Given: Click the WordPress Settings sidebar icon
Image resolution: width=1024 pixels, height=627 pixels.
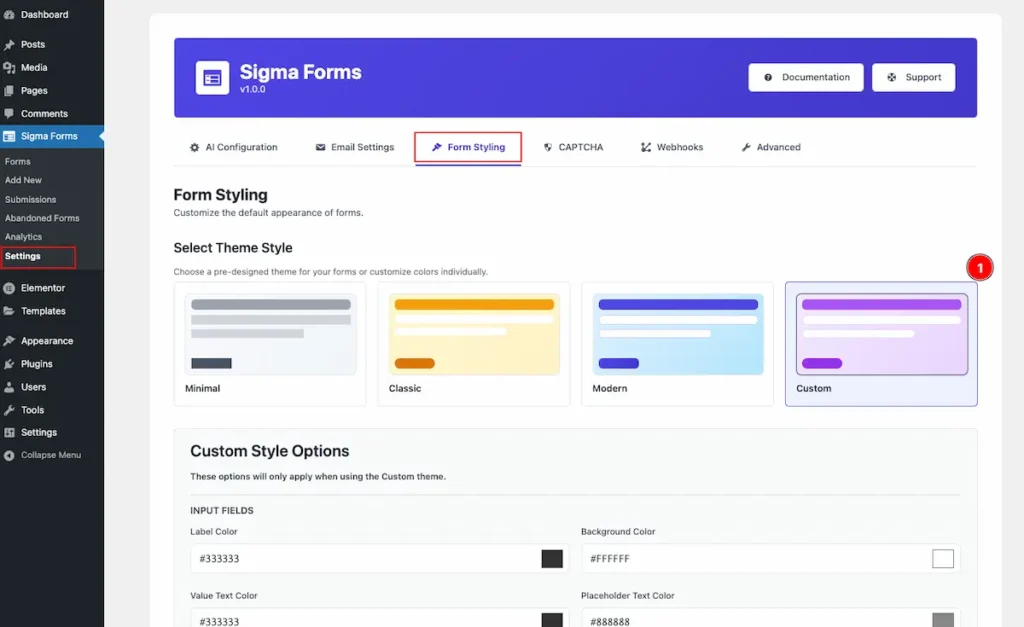Looking at the screenshot, I should pos(9,432).
